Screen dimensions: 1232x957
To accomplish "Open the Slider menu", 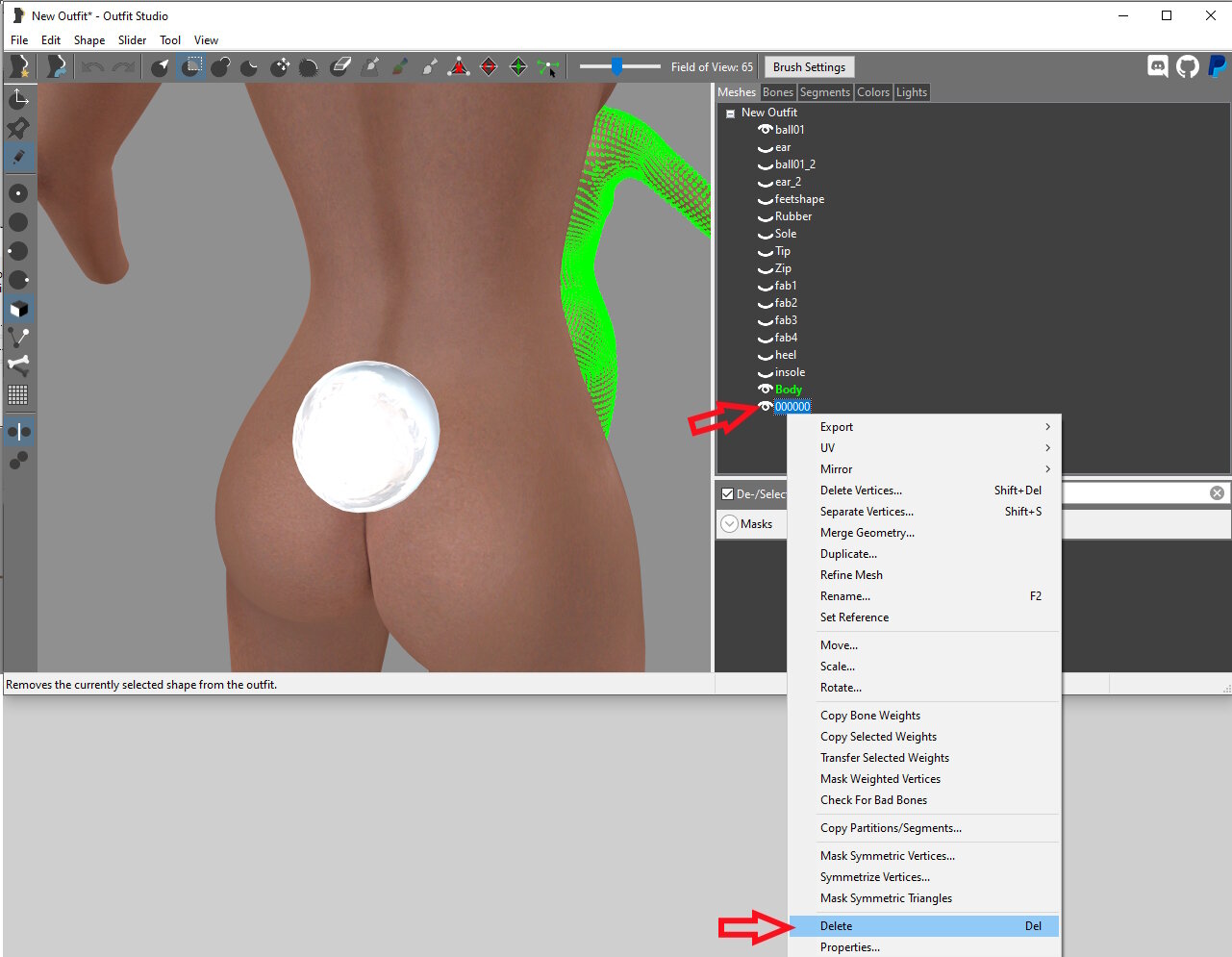I will tap(132, 40).
